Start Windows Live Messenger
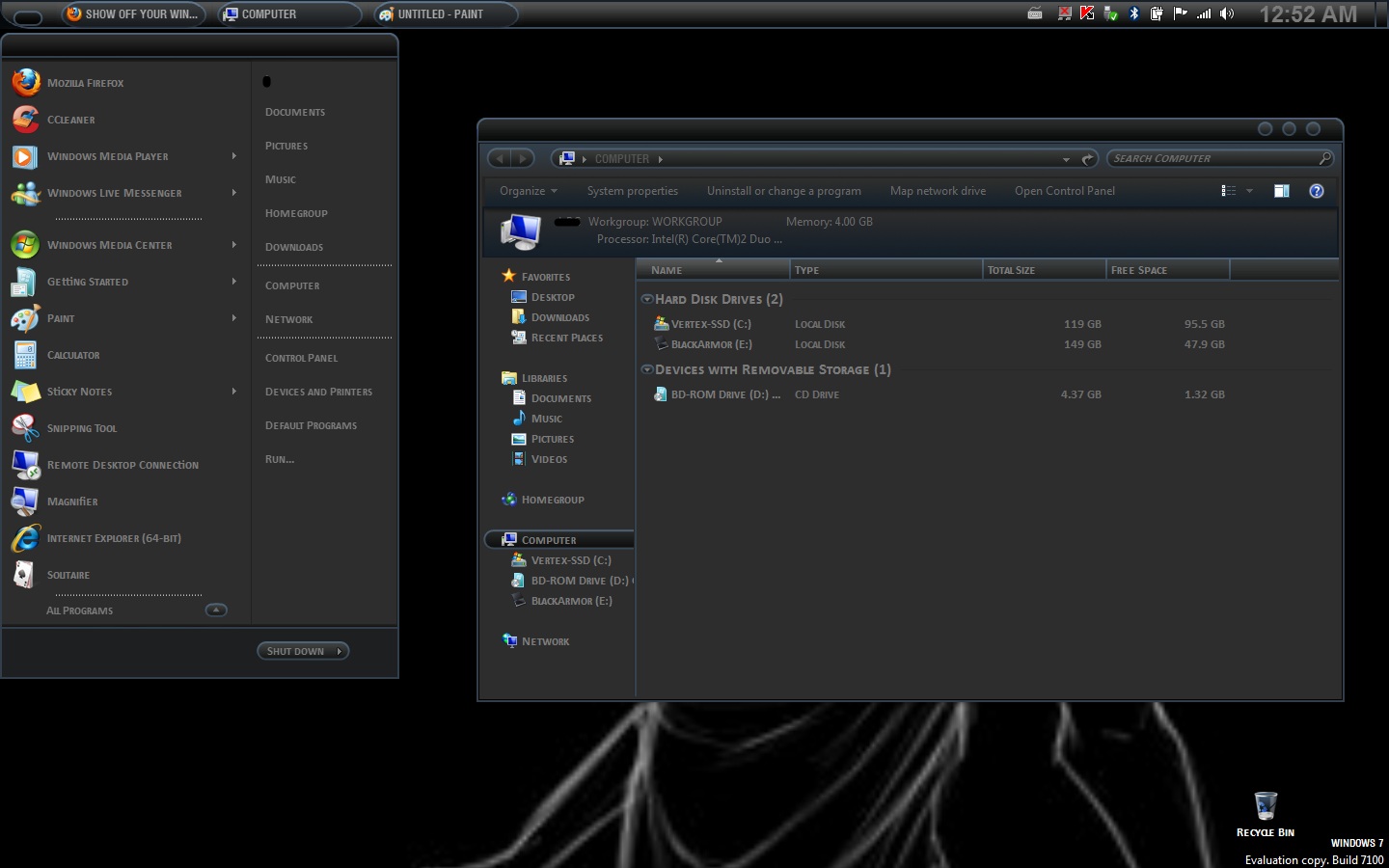Screen dimensions: 1389x868 click(116, 193)
